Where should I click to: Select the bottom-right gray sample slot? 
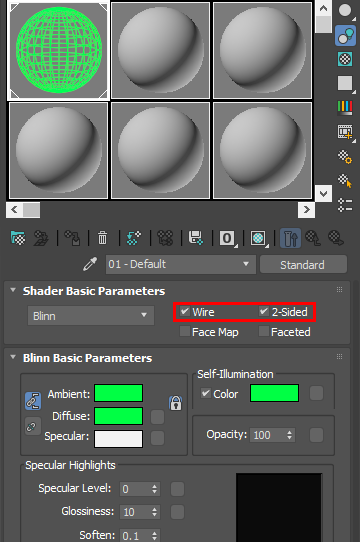(x=262, y=151)
